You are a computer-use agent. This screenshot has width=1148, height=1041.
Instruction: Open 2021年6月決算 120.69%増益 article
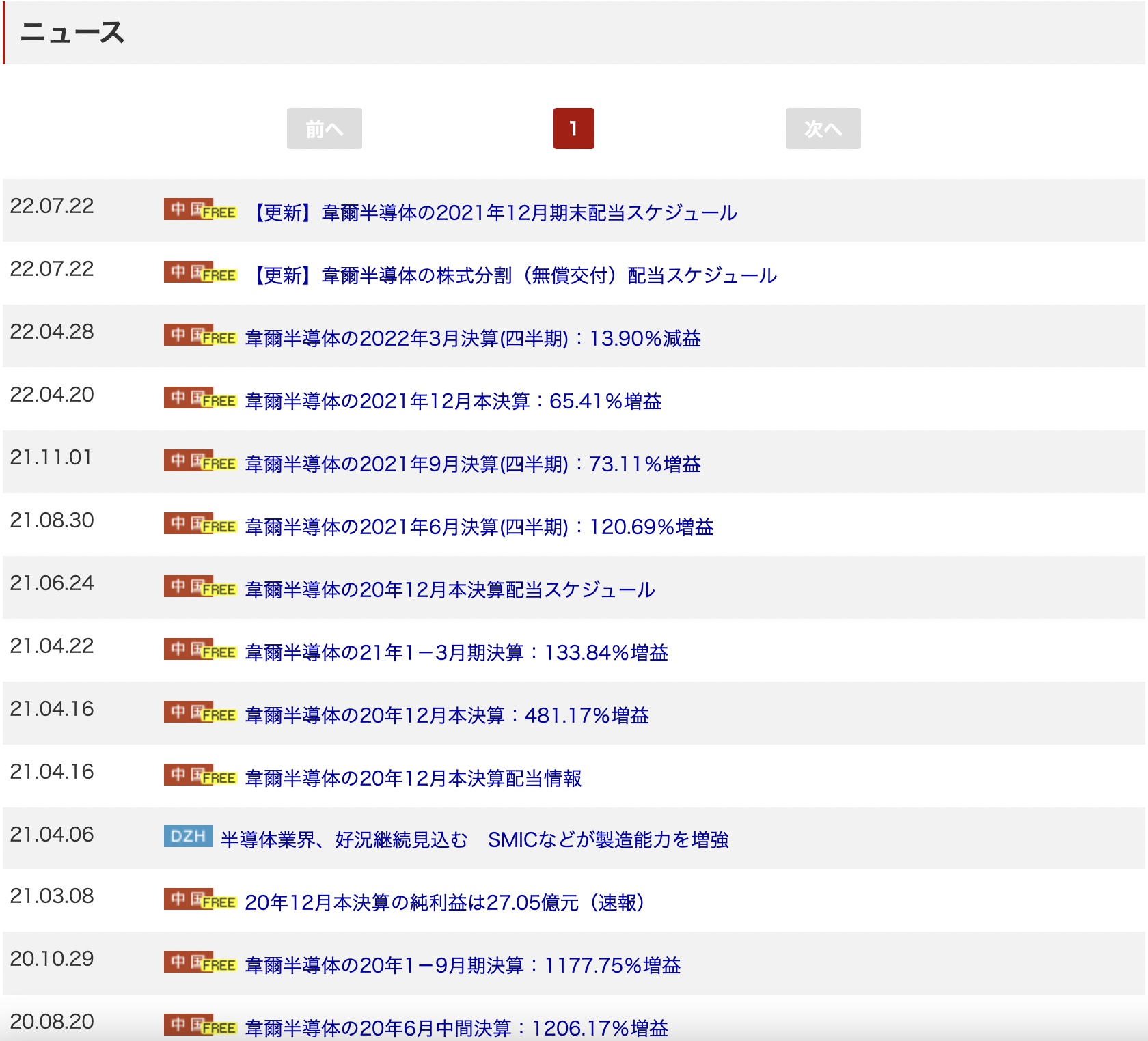pos(479,527)
